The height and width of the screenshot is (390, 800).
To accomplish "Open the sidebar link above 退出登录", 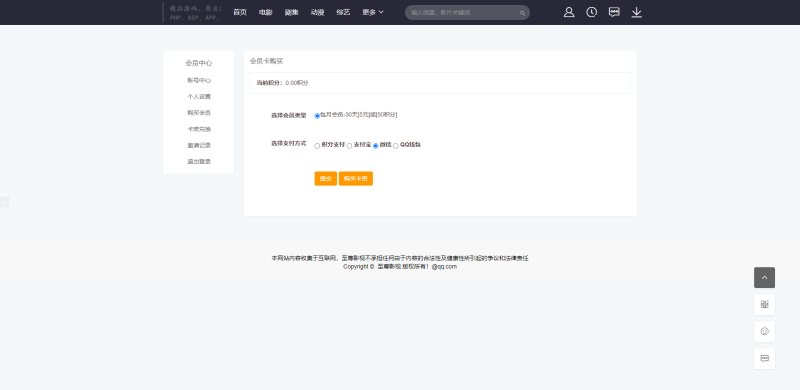I will (x=198, y=145).
